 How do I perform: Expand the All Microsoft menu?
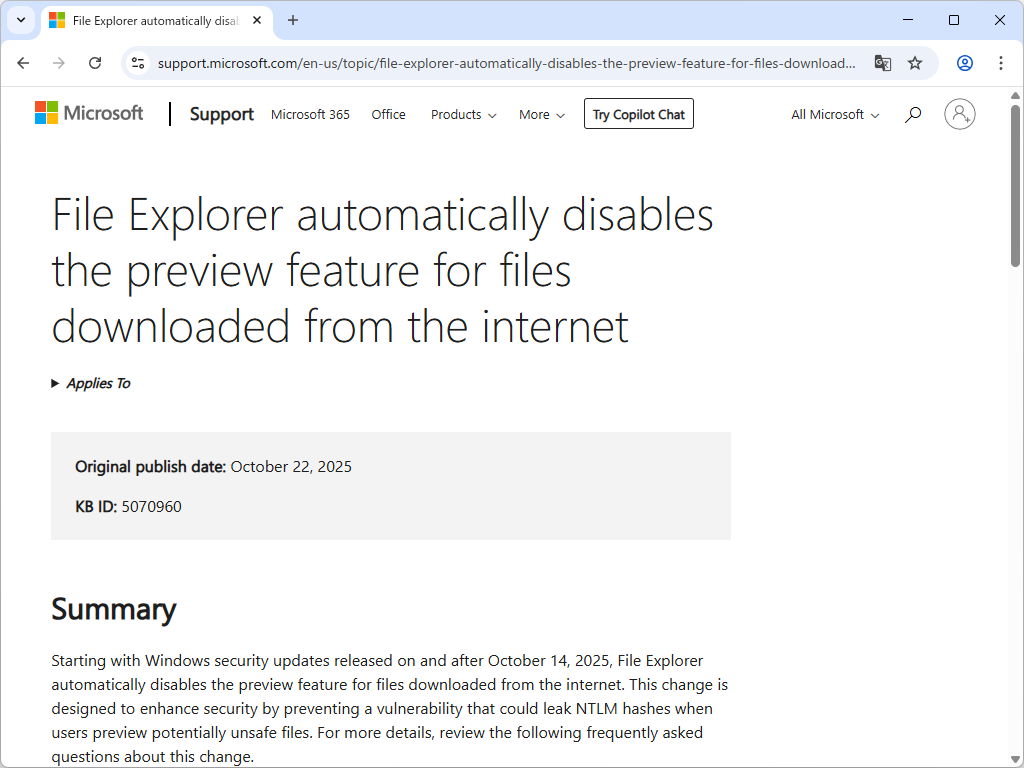[835, 114]
